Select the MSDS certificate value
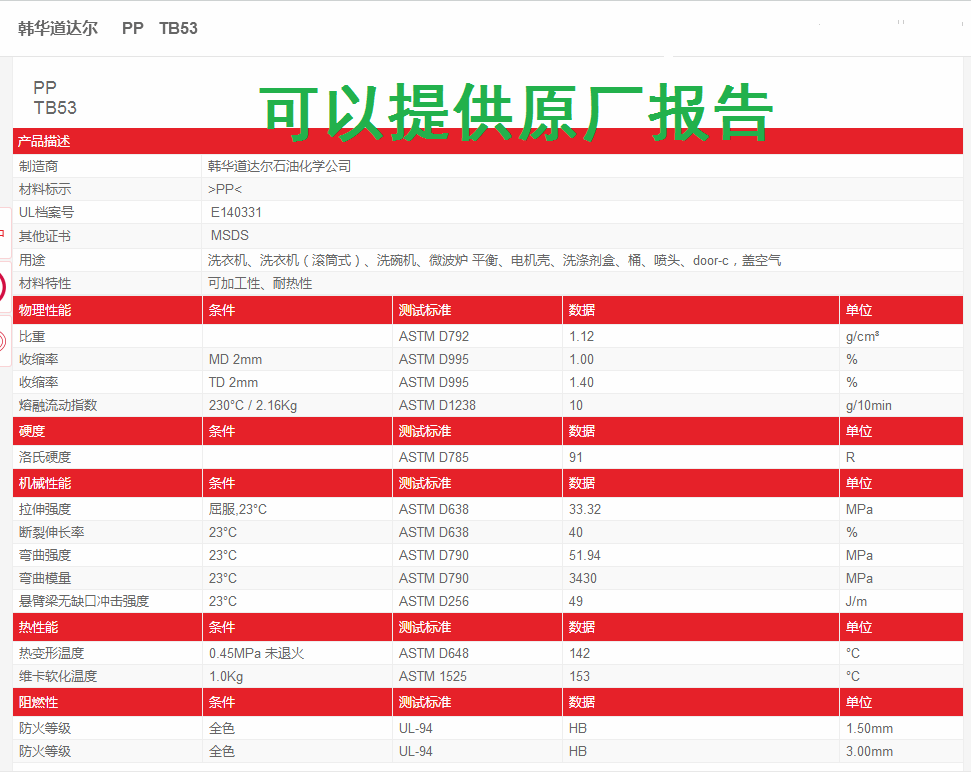The width and height of the screenshot is (971, 772). (x=230, y=235)
